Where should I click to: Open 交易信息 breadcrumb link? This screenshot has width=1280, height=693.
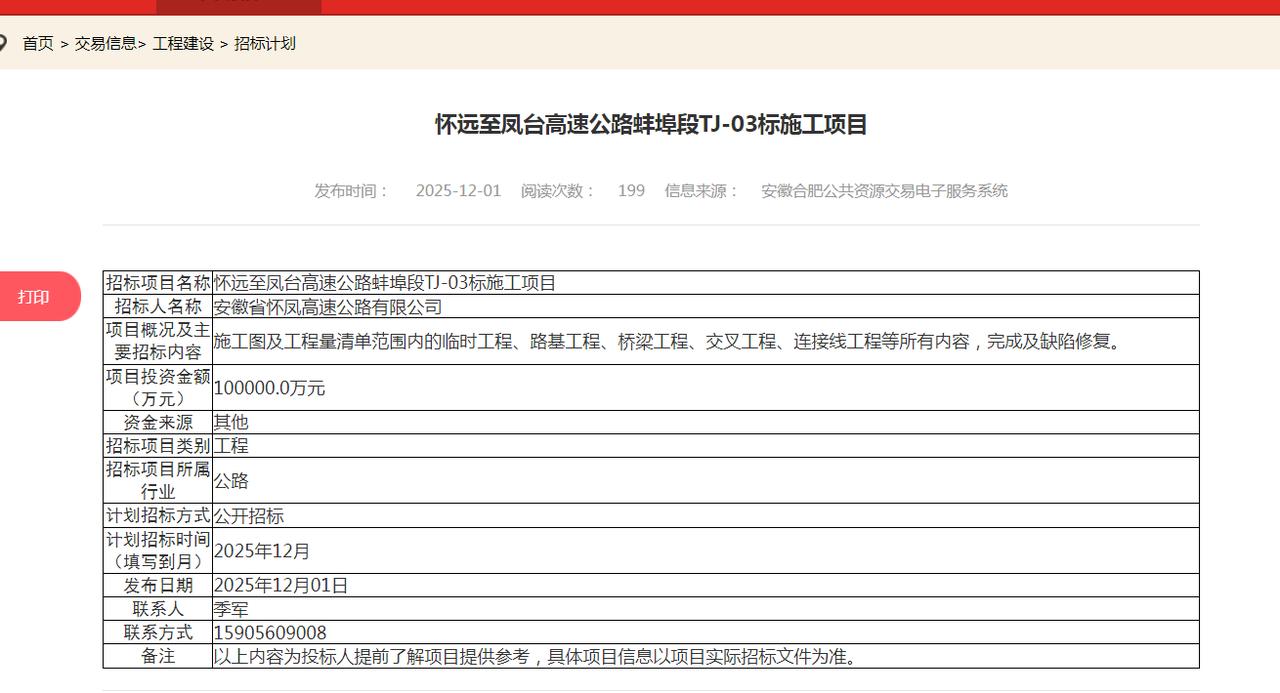105,44
